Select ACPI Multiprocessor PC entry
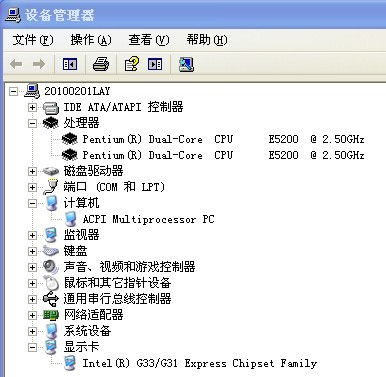 [148, 219]
